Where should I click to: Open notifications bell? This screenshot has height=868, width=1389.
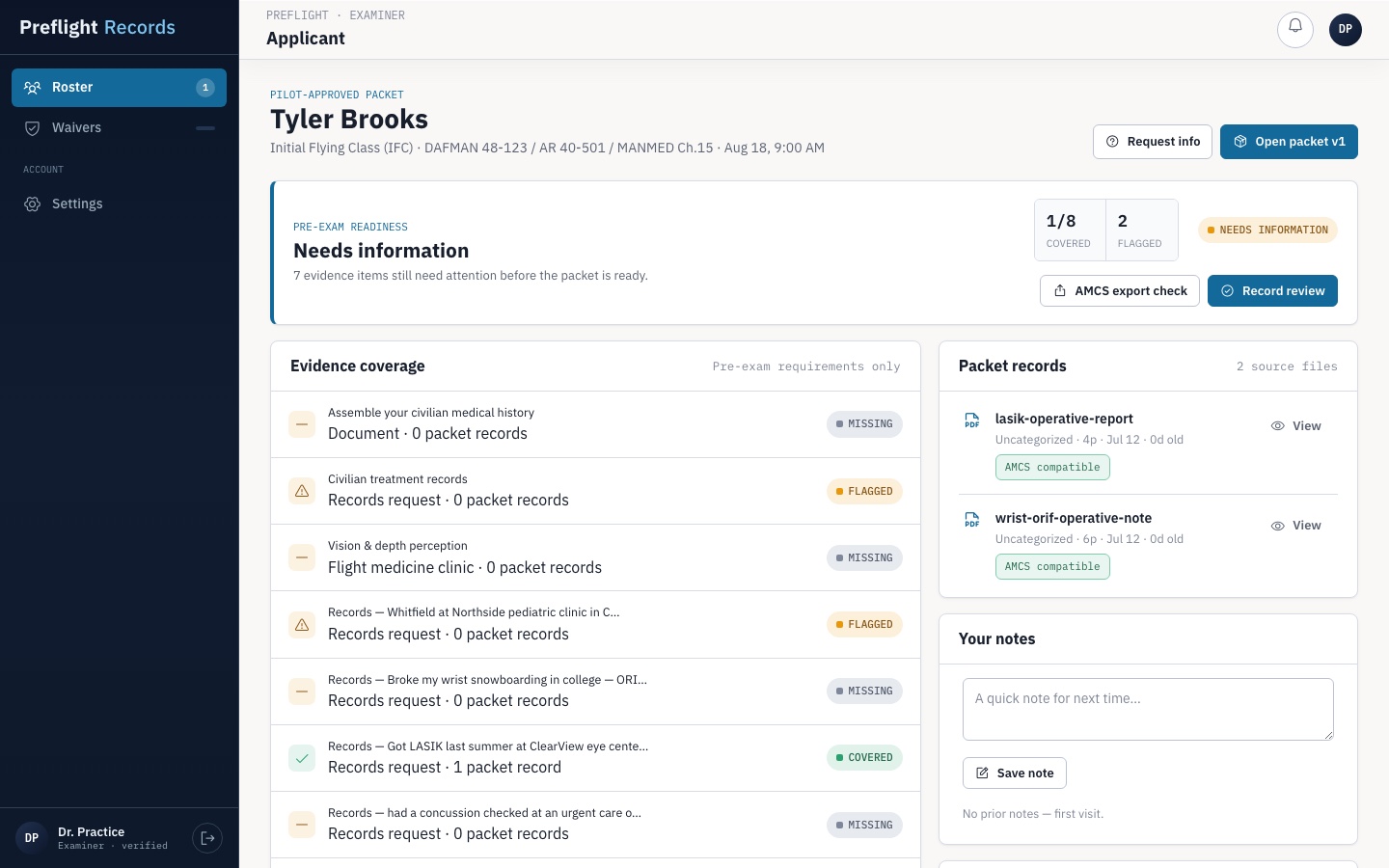[x=1295, y=29]
